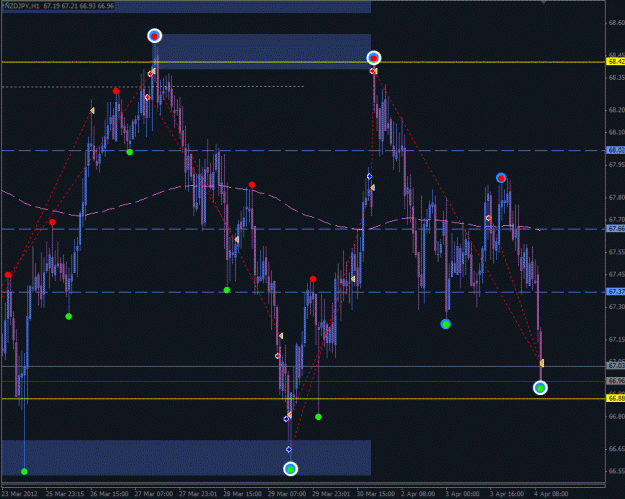Screen dimensions: 625x499
Task: Click the orange arrow near 68.20 on 26 Mar
Action: (92, 110)
